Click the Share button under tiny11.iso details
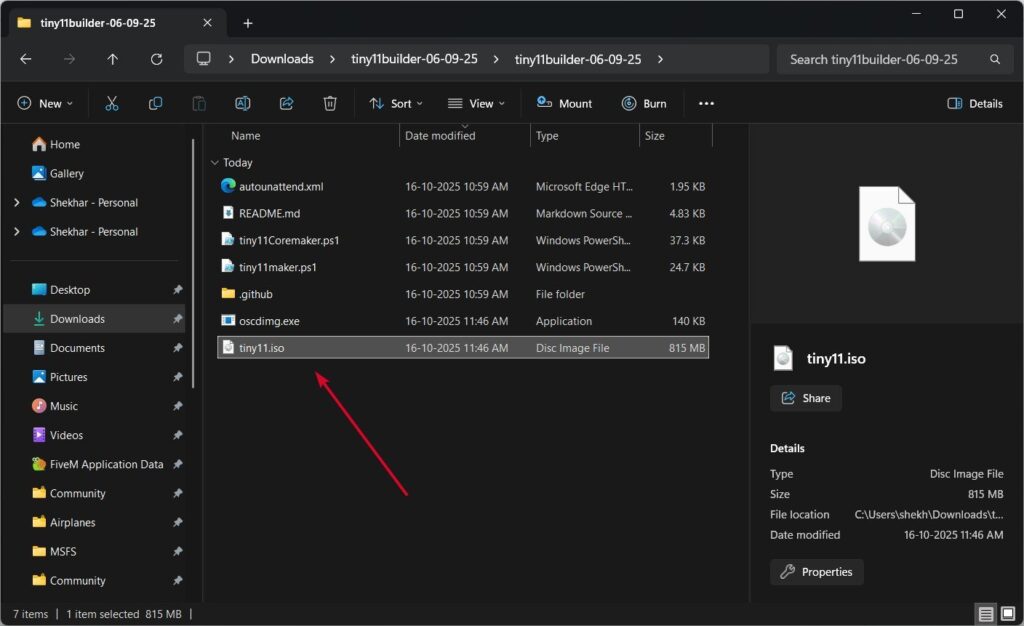 point(805,398)
